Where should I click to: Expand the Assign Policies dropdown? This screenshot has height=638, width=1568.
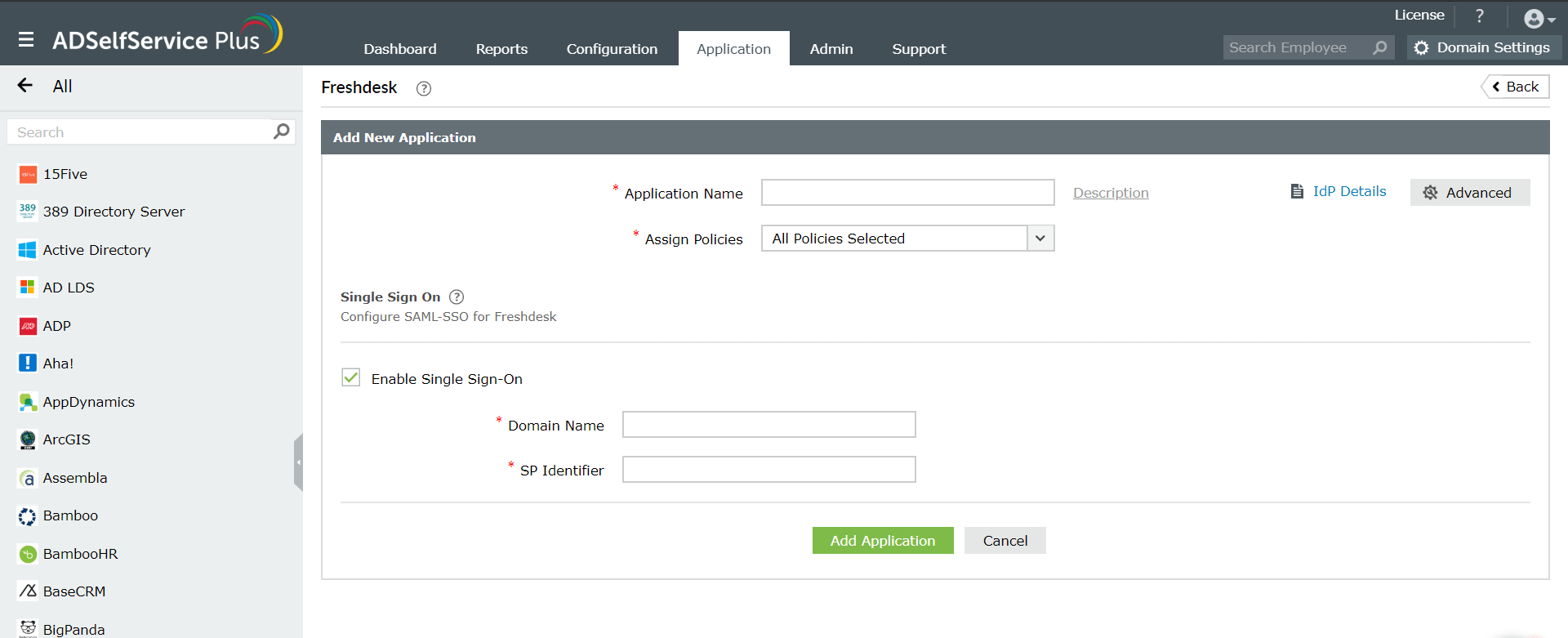(x=1040, y=239)
